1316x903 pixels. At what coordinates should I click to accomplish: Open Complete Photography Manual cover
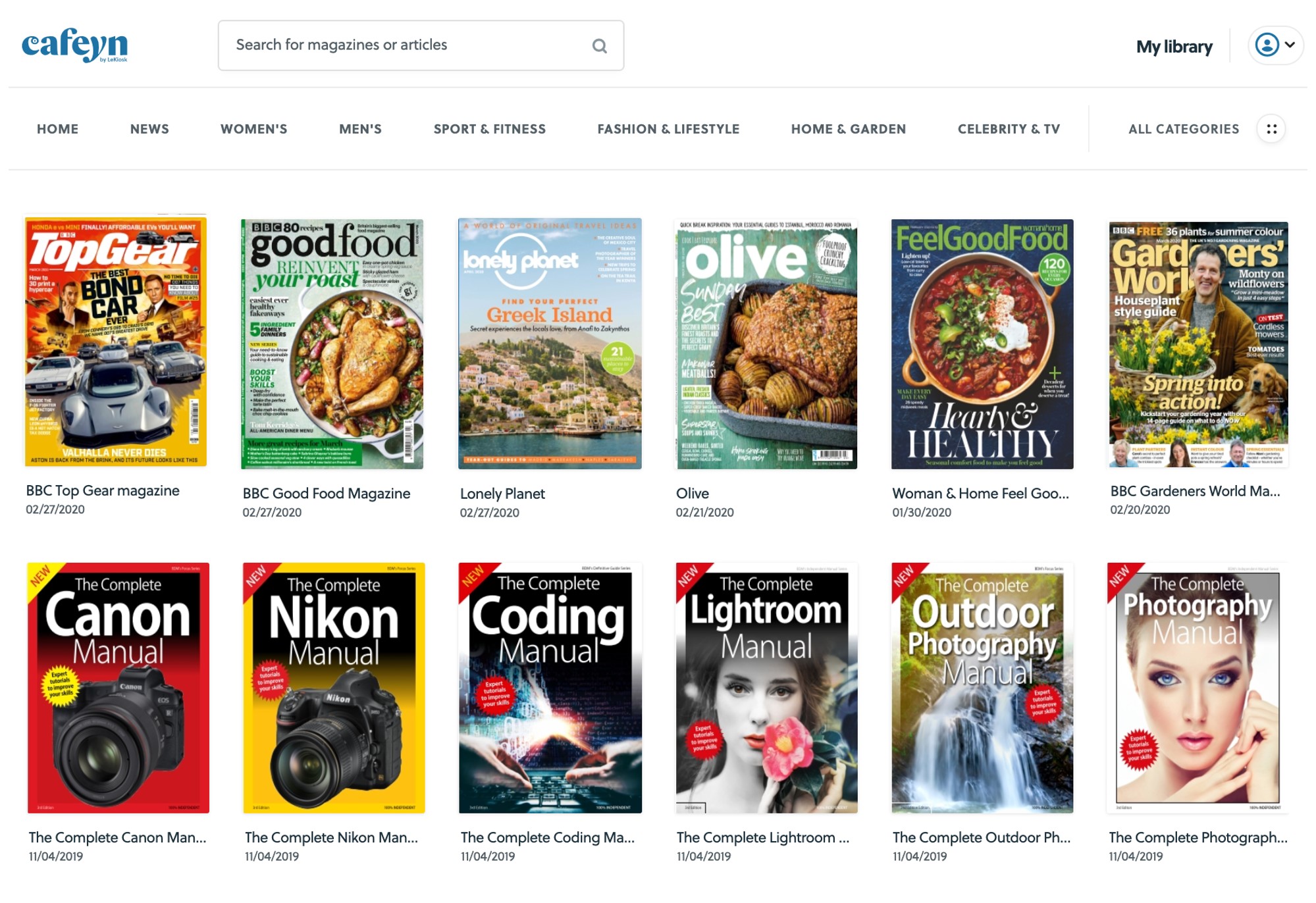(1198, 688)
